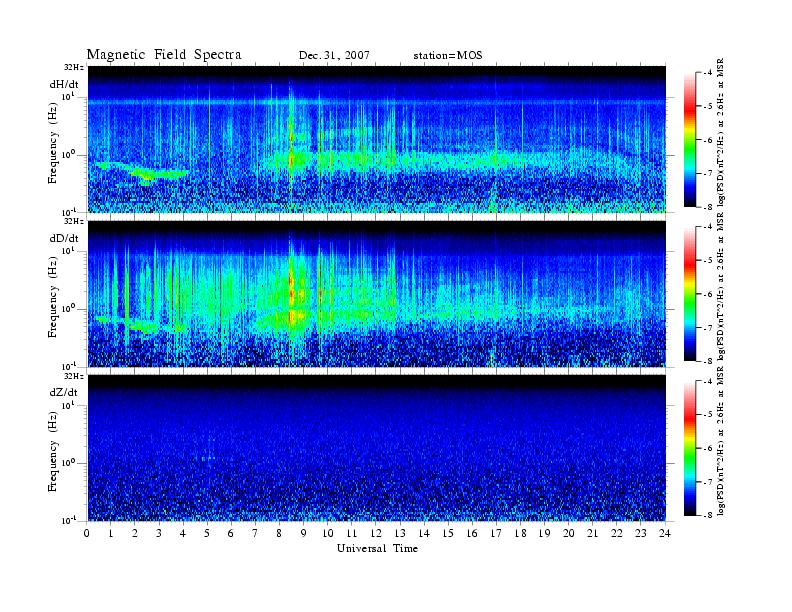The height and width of the screenshot is (612, 792).
Task: Click the dZ/dt spectrogram plot
Action: click(x=377, y=448)
